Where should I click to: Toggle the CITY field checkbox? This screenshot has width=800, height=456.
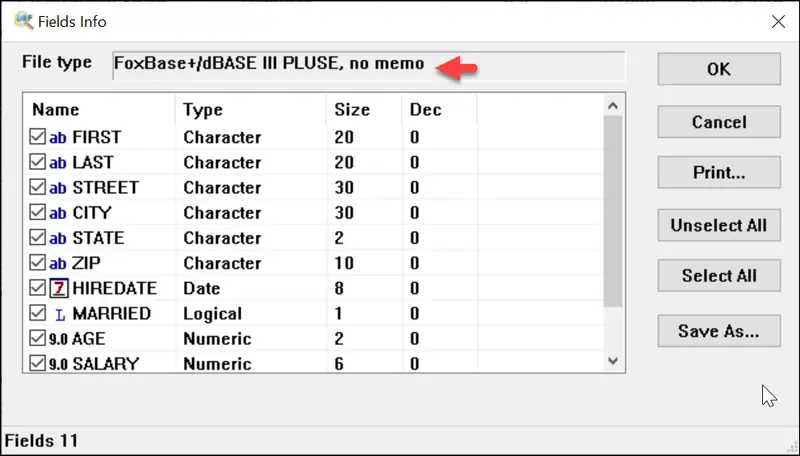tap(37, 212)
